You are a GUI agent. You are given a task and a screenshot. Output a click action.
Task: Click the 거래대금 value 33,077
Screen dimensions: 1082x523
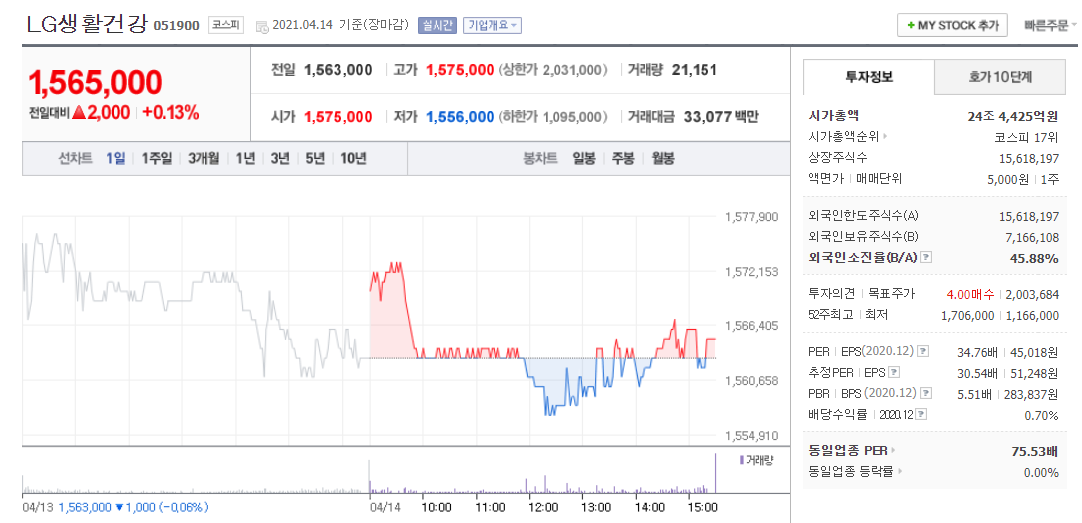(x=707, y=117)
